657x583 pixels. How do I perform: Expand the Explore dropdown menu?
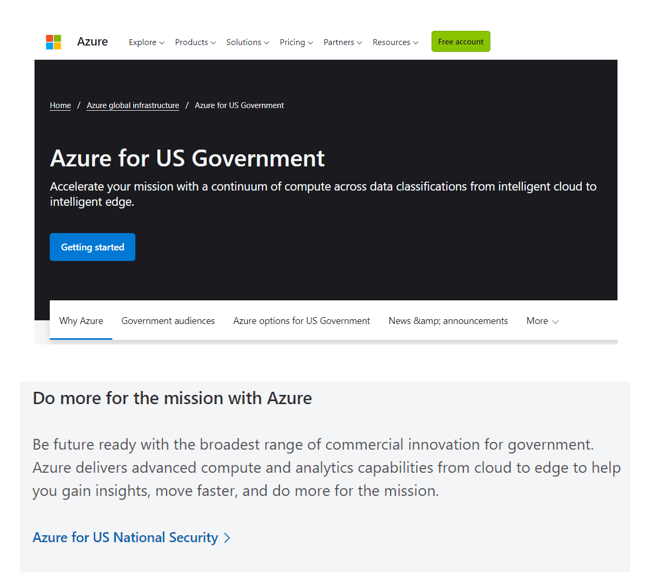click(146, 42)
